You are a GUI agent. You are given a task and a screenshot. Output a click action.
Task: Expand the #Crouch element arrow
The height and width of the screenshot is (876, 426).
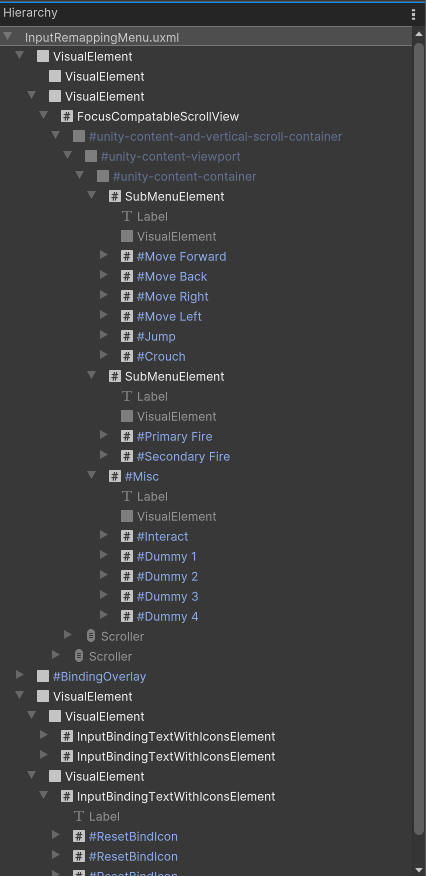[103, 355]
